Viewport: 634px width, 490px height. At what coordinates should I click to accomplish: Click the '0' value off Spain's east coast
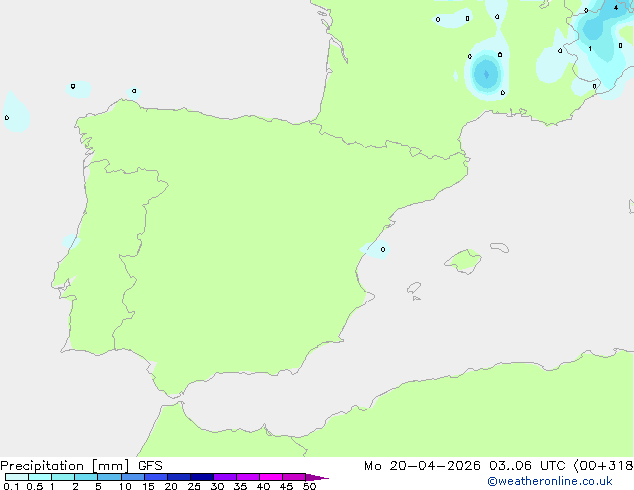coord(383,249)
